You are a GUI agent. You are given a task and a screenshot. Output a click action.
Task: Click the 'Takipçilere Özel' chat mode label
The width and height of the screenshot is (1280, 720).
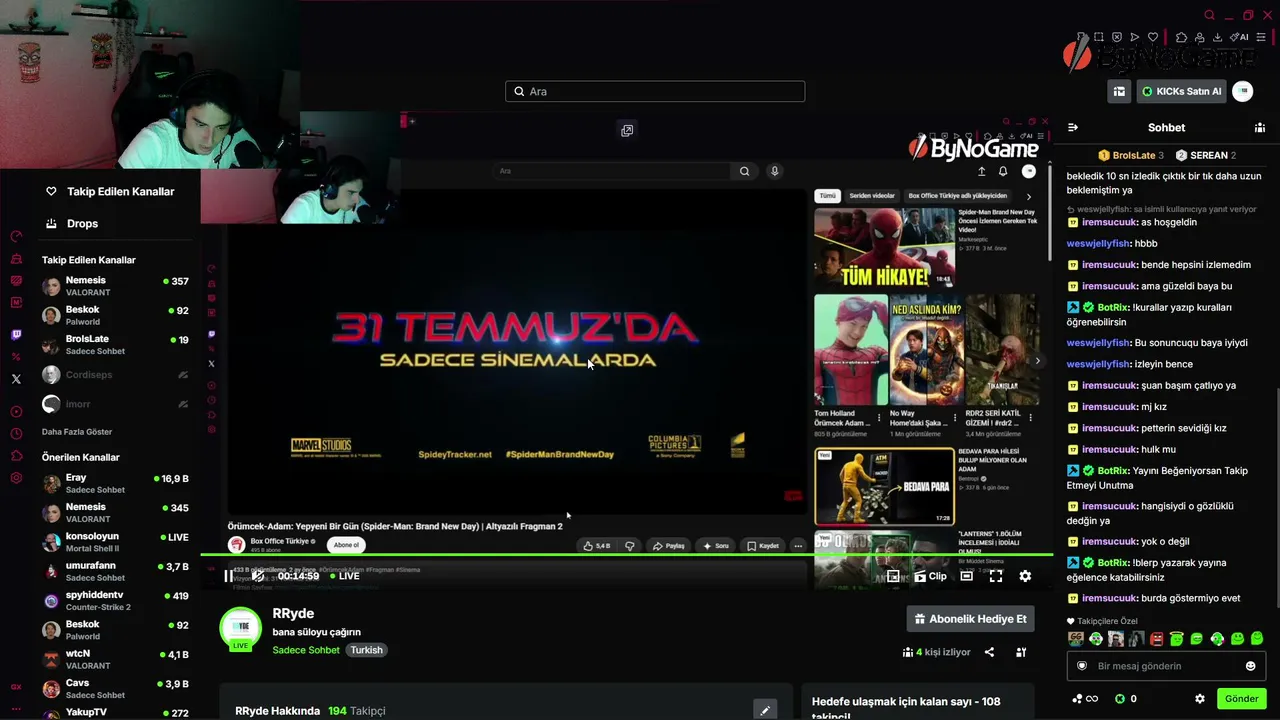click(1101, 621)
